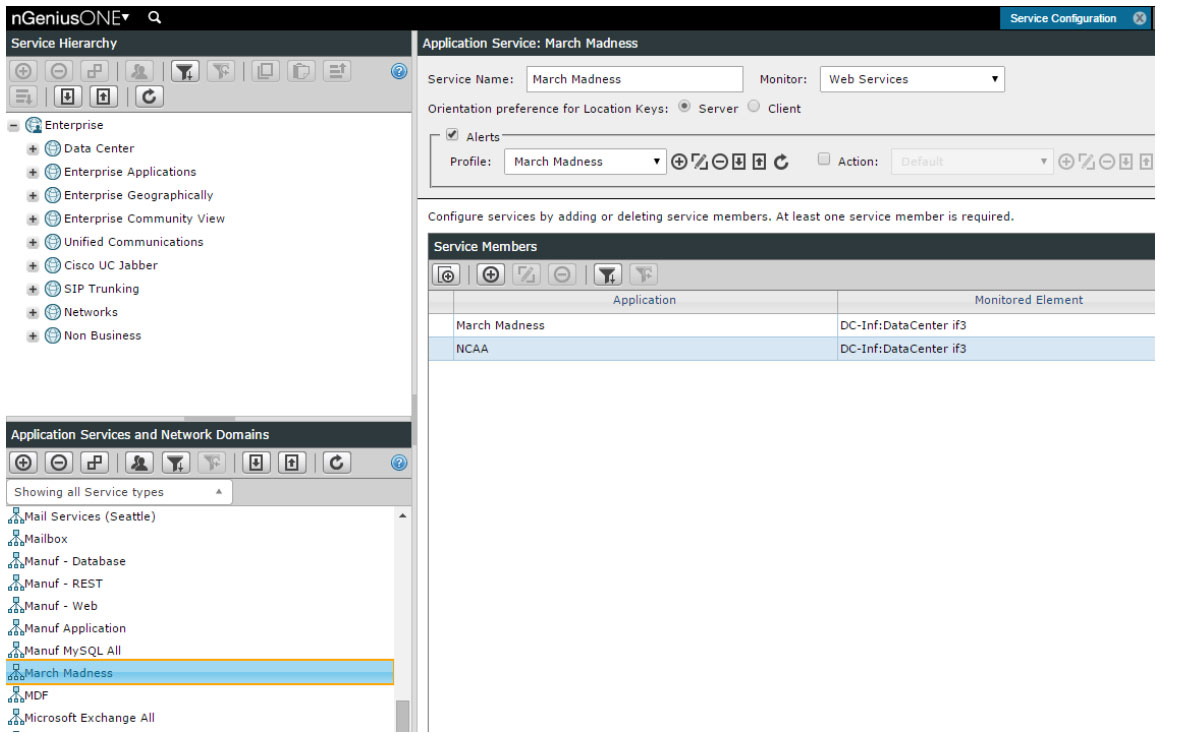Open help for the Service Hierarchy panel
Image resolution: width=1178 pixels, height=756 pixels.
click(x=399, y=71)
